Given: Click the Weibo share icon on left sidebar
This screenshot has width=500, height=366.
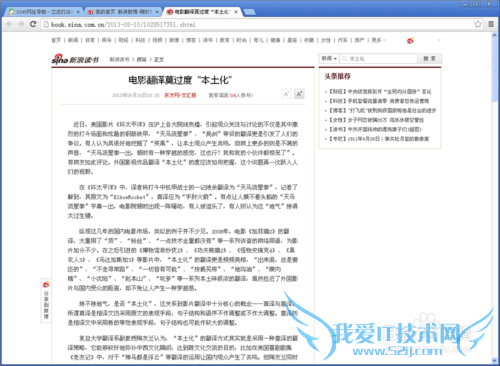Looking at the screenshot, I should point(46,284).
